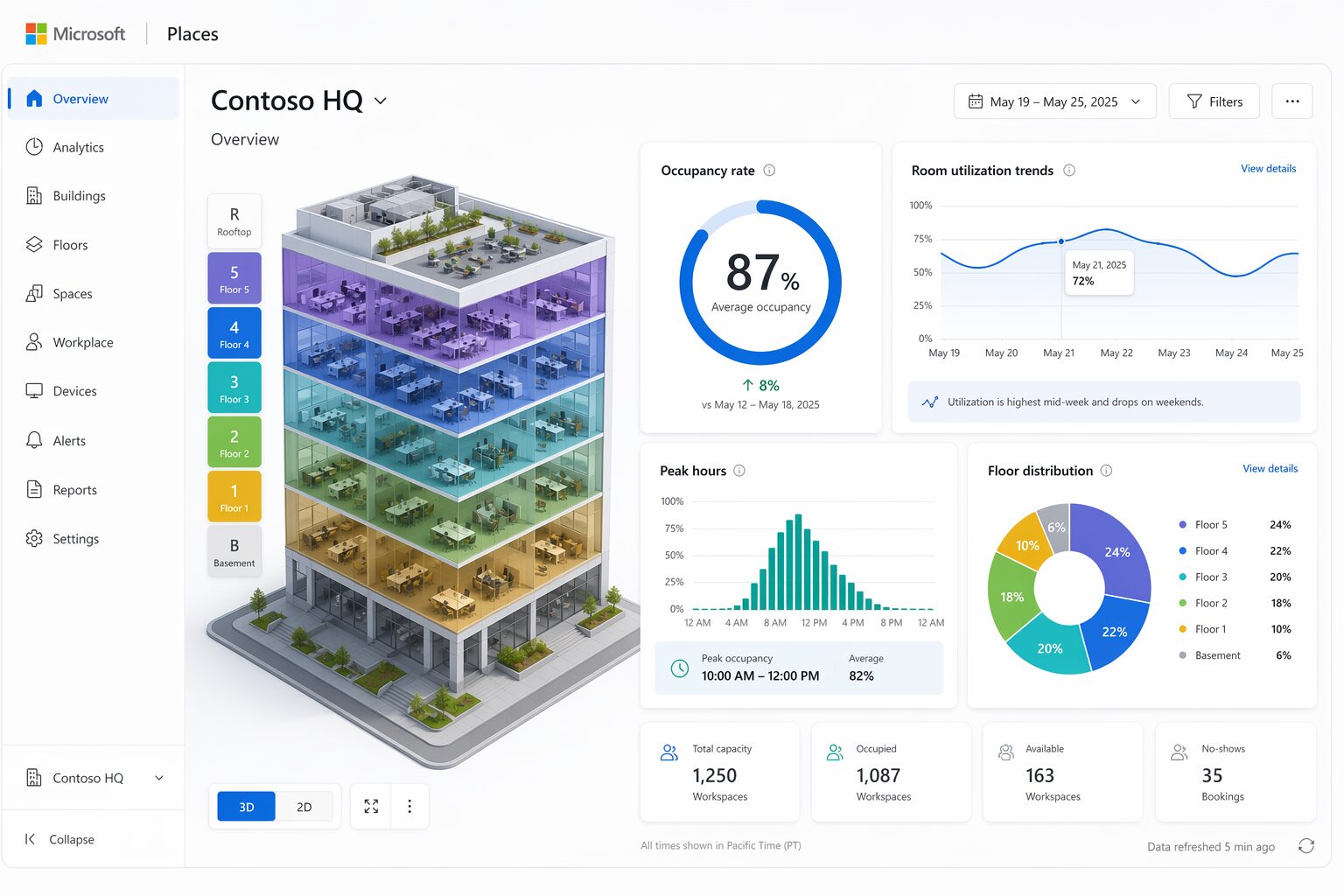Click the Workplace person icon
This screenshot has width=1344, height=896.
tap(34, 342)
